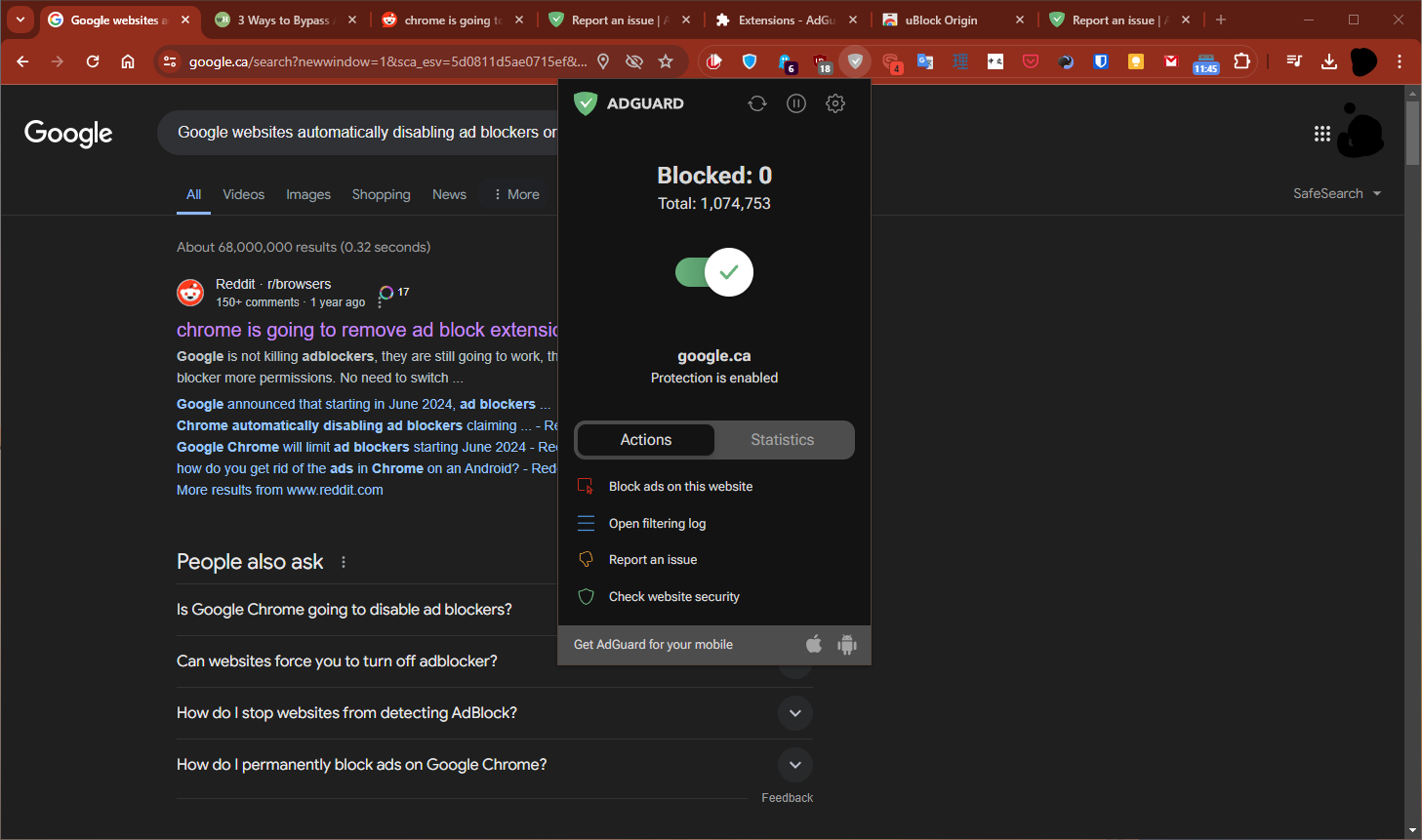Image resolution: width=1422 pixels, height=840 pixels.
Task: Expand how to stop websites detecting AdBlock
Action: pos(795,713)
